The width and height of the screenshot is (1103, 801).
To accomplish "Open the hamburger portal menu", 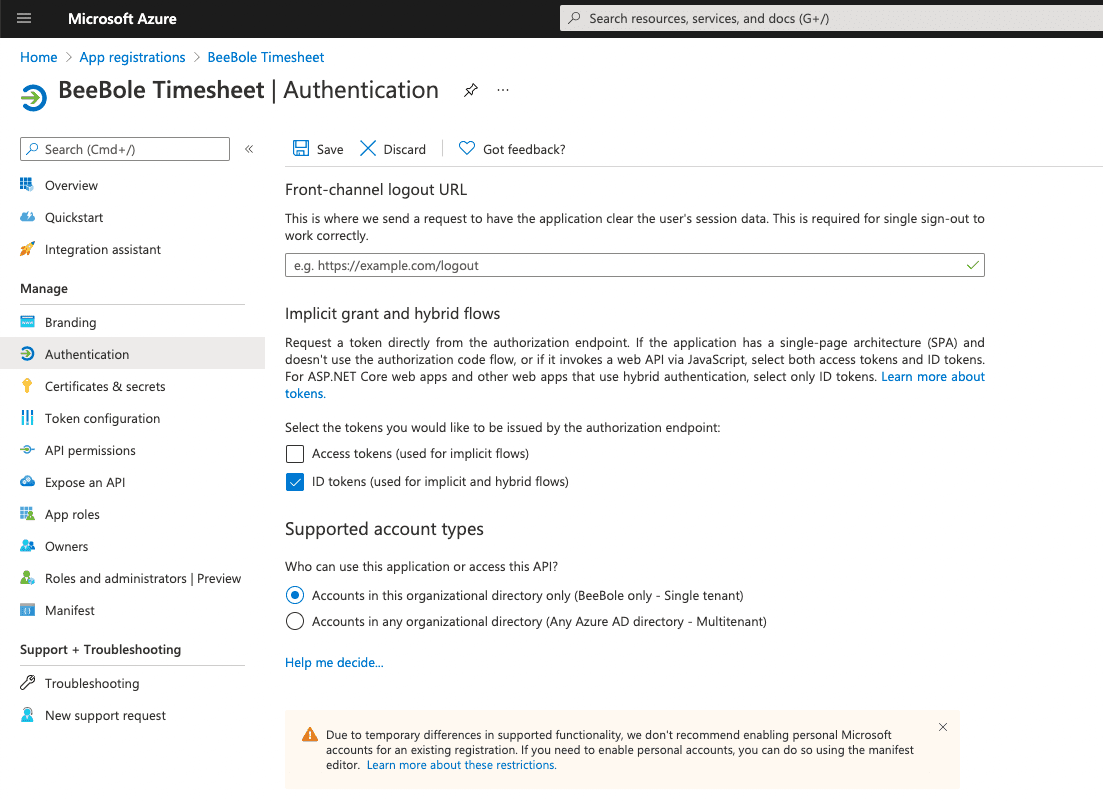I will pos(24,17).
